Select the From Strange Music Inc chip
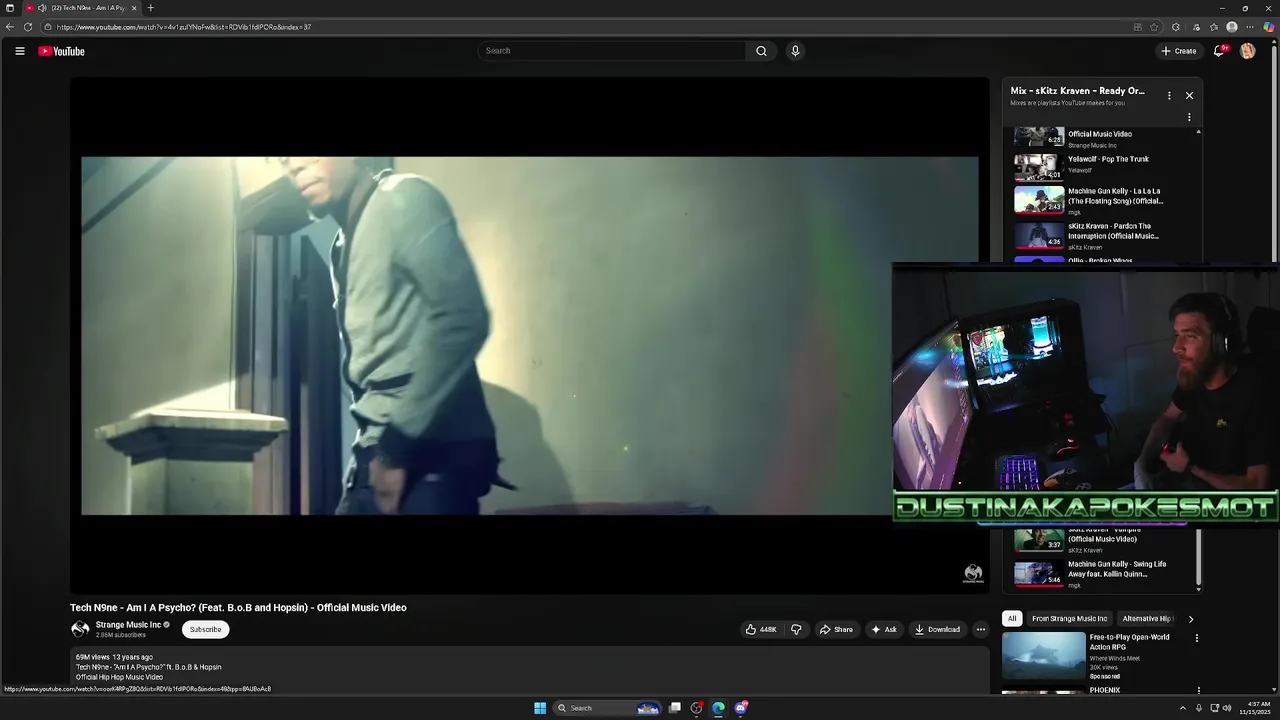The image size is (1280, 720). (1069, 618)
